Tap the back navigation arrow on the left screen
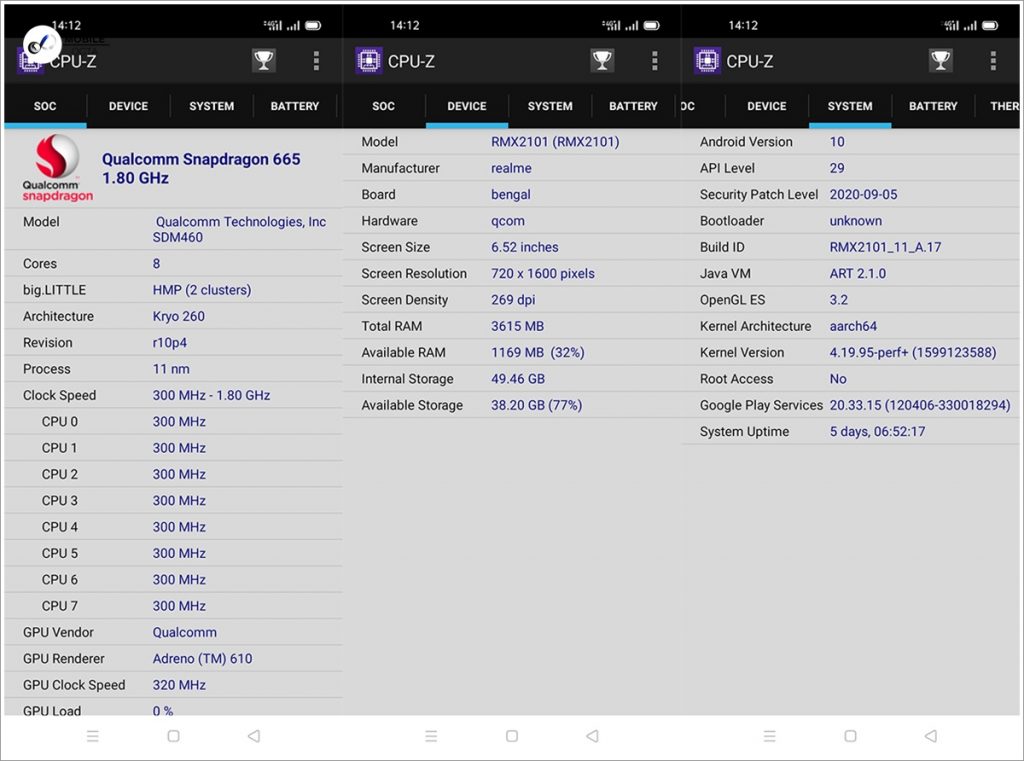The image size is (1024, 761). tap(254, 736)
